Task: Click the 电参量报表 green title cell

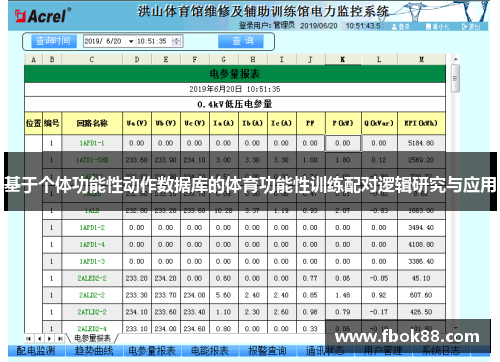Action: pos(235,74)
